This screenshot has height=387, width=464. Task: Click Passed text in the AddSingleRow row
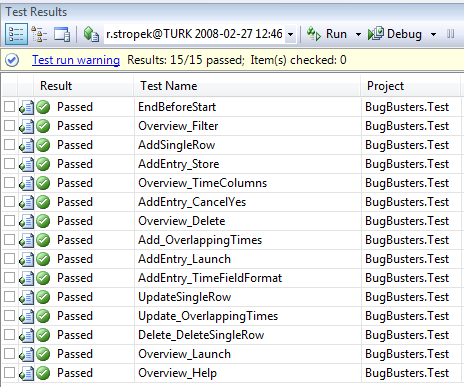(75, 145)
